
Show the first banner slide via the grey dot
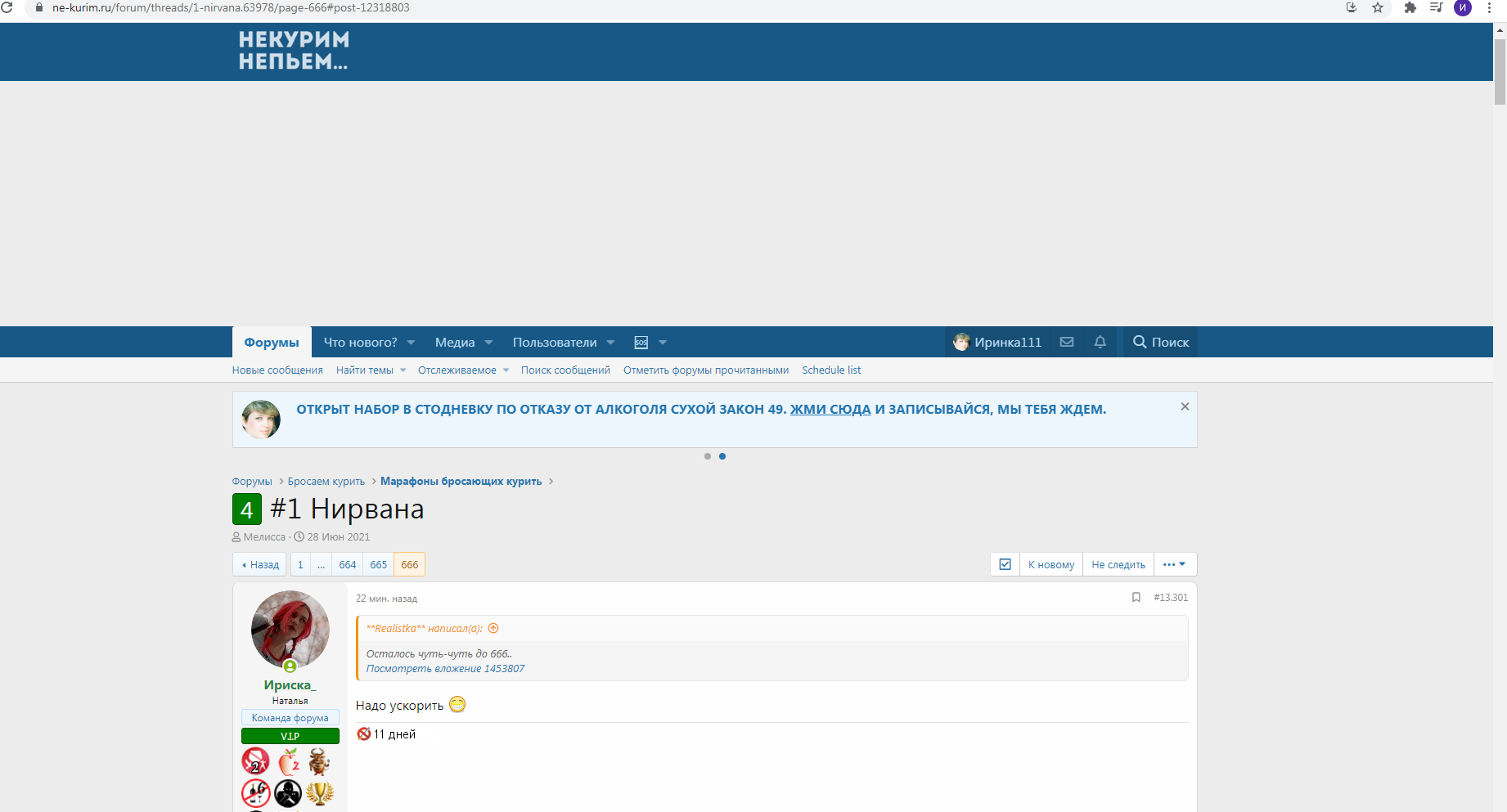(x=708, y=456)
